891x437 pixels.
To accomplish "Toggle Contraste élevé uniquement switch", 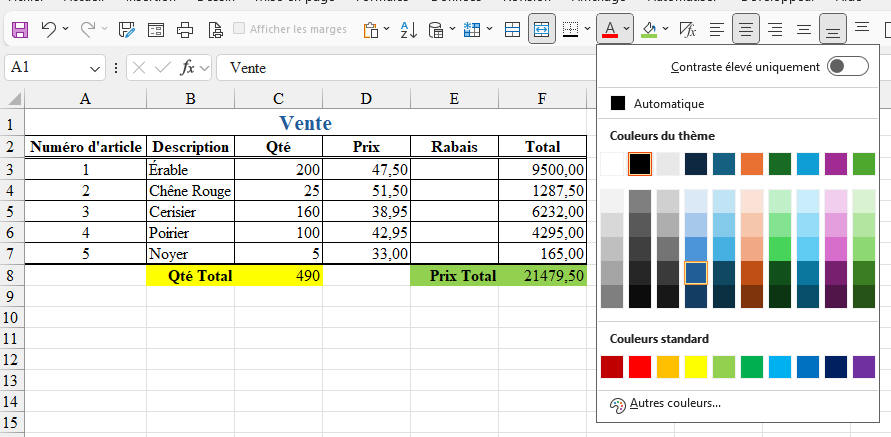I will [x=848, y=66].
